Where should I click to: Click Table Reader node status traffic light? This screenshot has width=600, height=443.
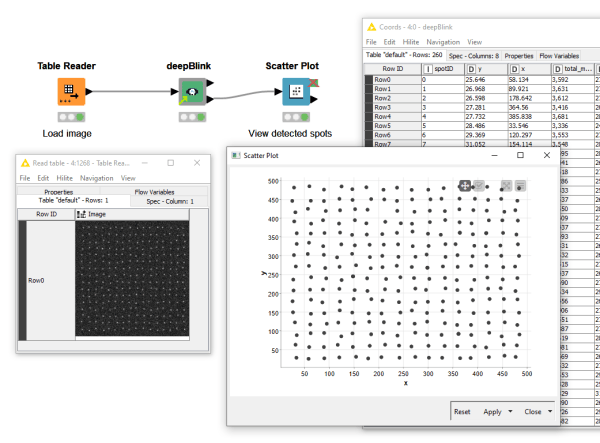click(72, 117)
